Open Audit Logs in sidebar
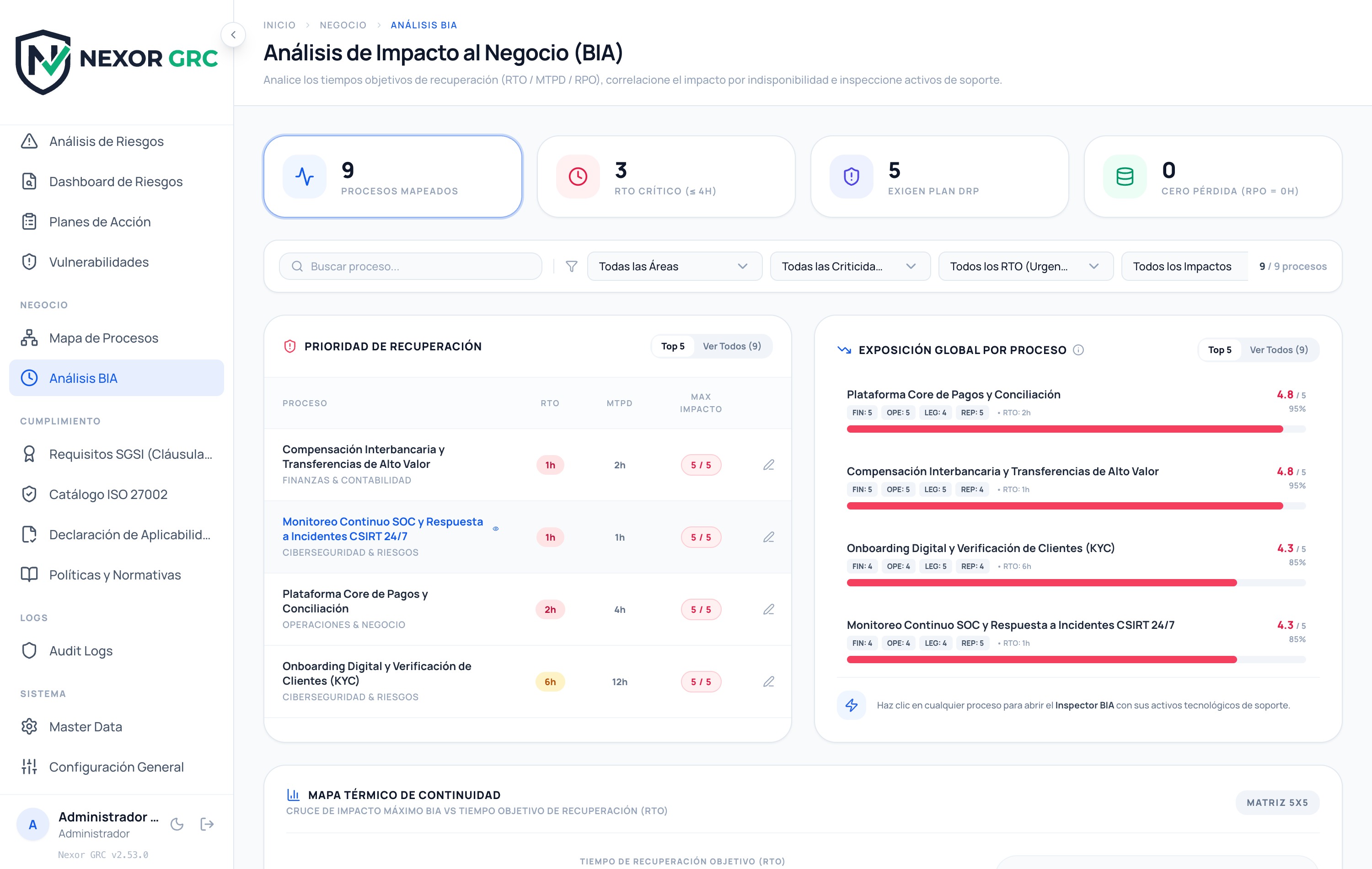The image size is (1372, 869). [116, 651]
